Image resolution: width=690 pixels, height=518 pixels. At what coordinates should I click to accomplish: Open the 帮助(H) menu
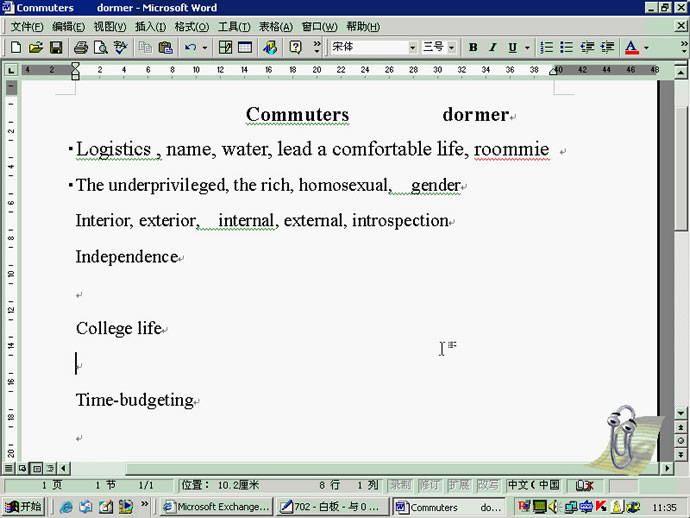(x=363, y=27)
